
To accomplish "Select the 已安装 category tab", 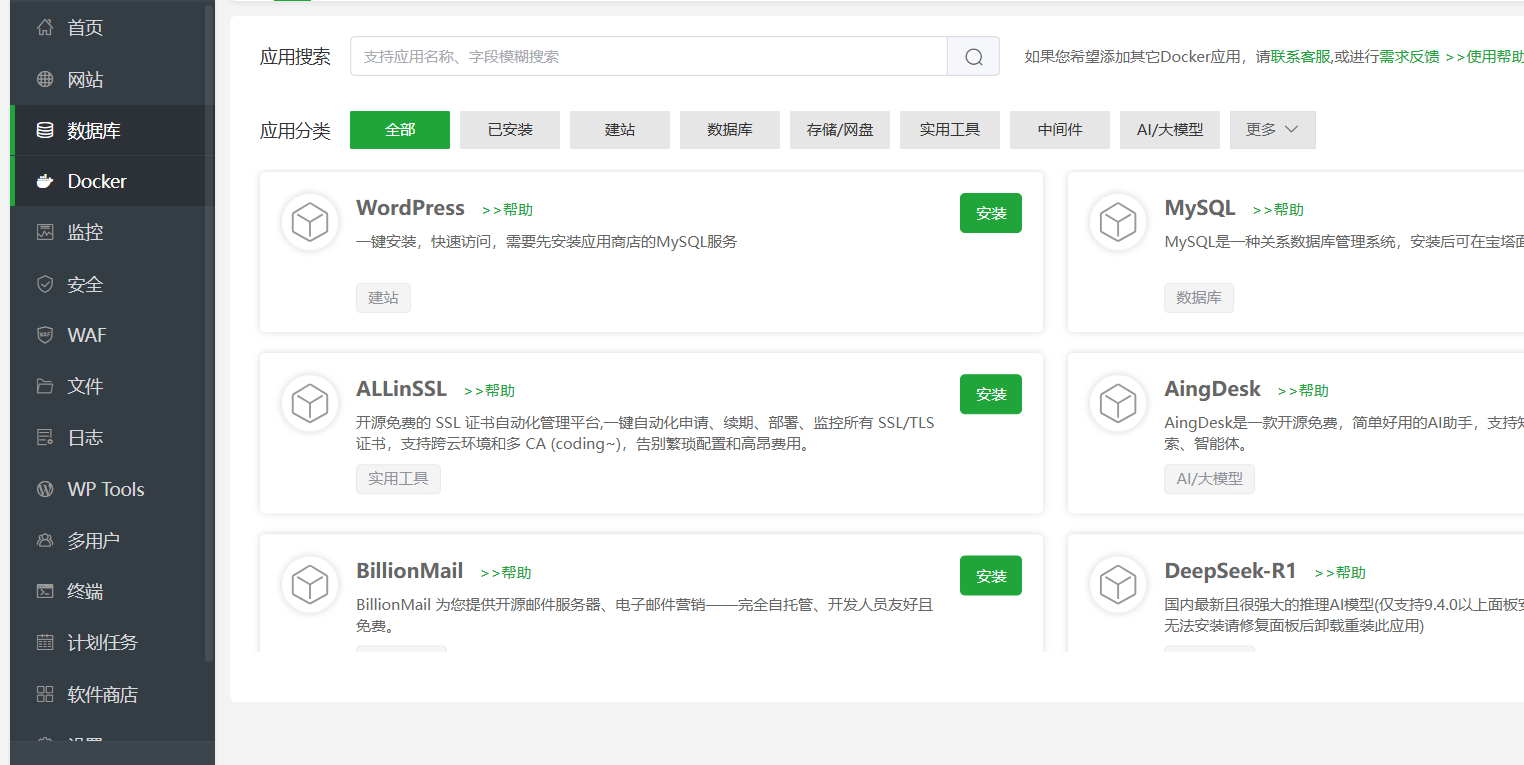I will (x=510, y=130).
